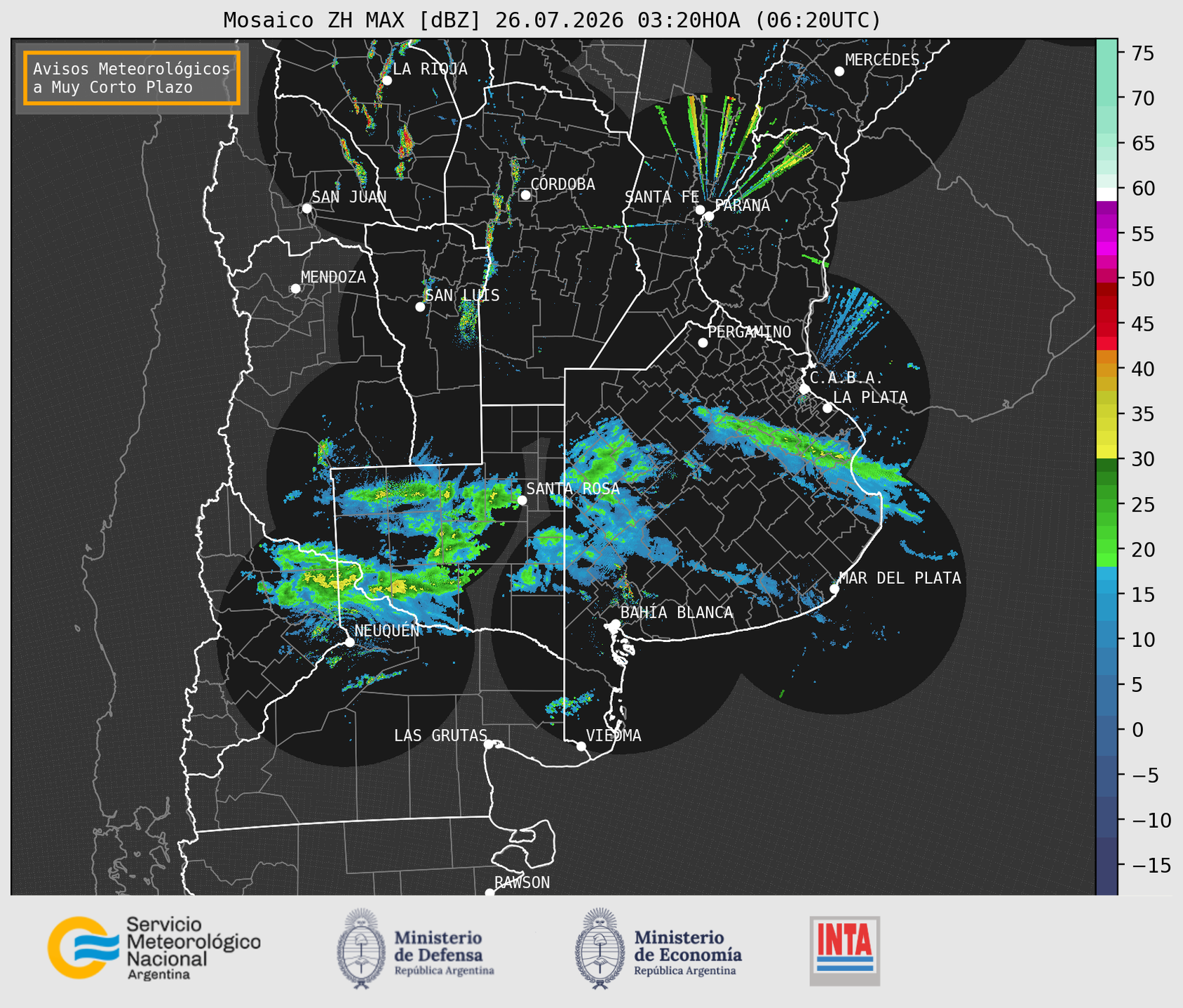Click the magenta 55 dBZ legend band
The height and width of the screenshot is (1008, 1183).
coord(1107,235)
